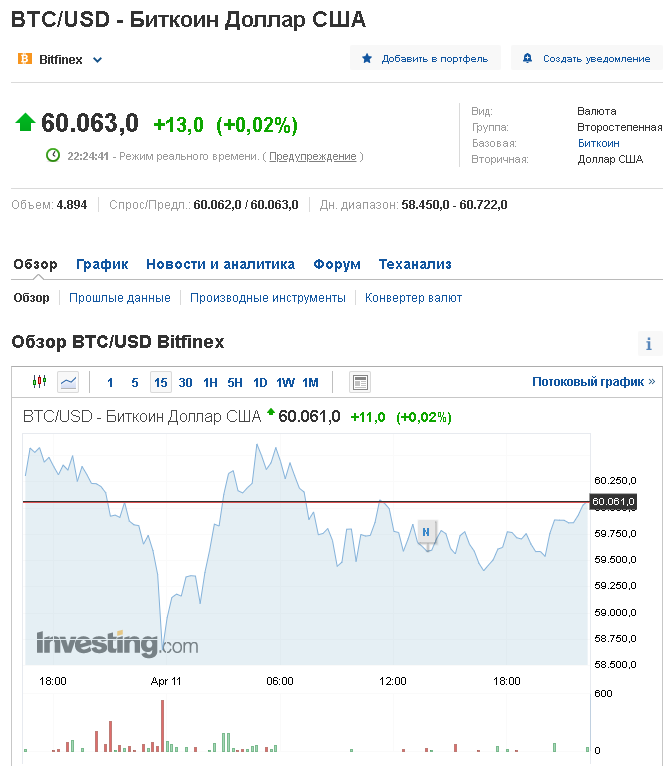Click the star icon in Добавить в портфель
This screenshot has height=766, width=668.
pyautogui.click(x=366, y=59)
